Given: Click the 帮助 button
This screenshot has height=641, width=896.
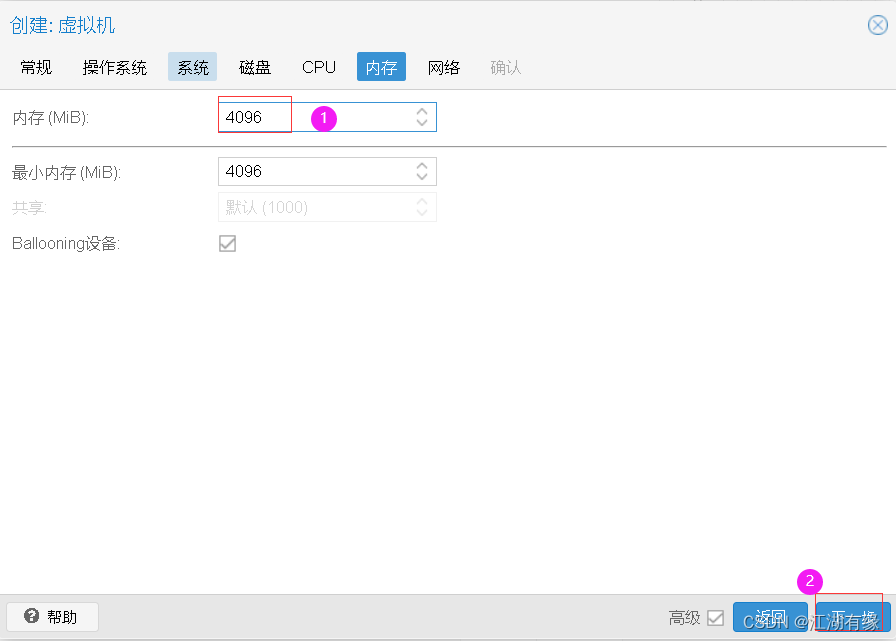Looking at the screenshot, I should (x=52, y=617).
